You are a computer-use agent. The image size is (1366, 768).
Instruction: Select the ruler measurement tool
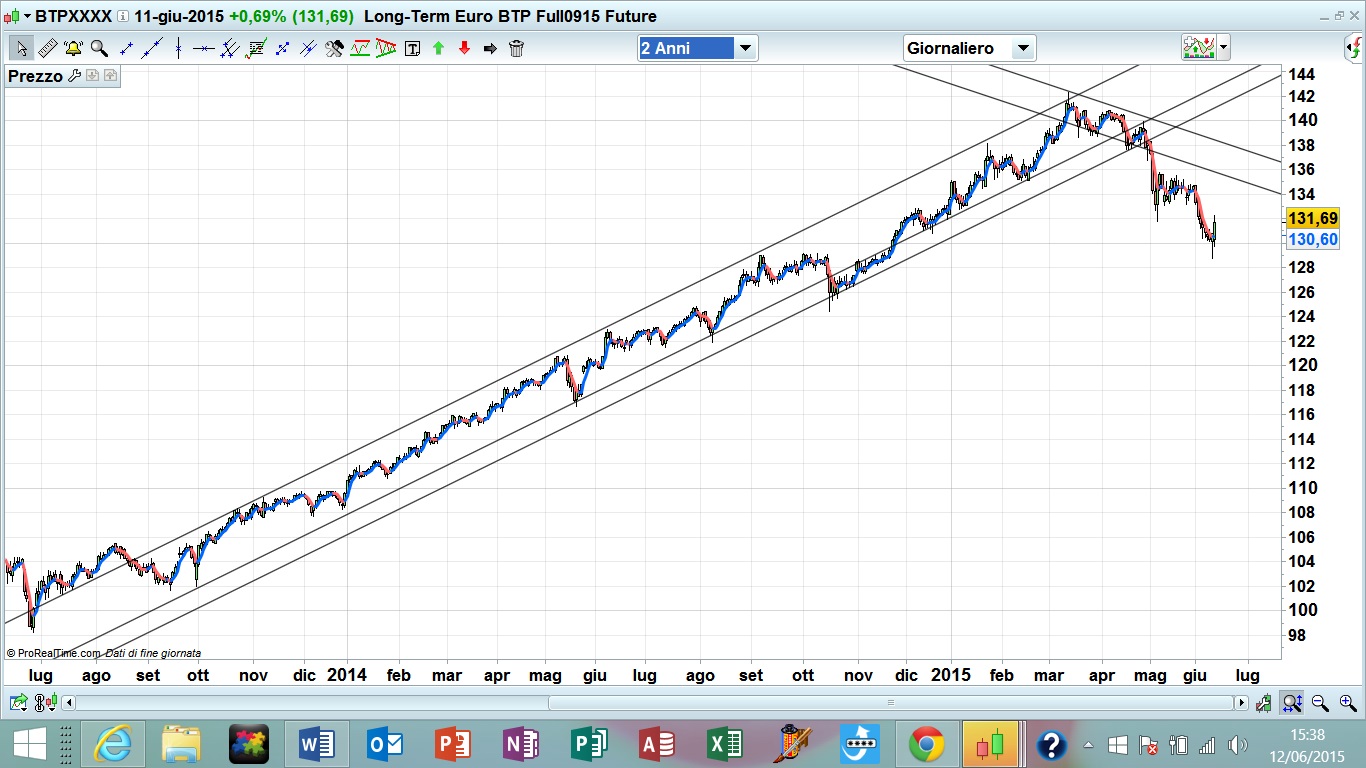click(x=47, y=48)
